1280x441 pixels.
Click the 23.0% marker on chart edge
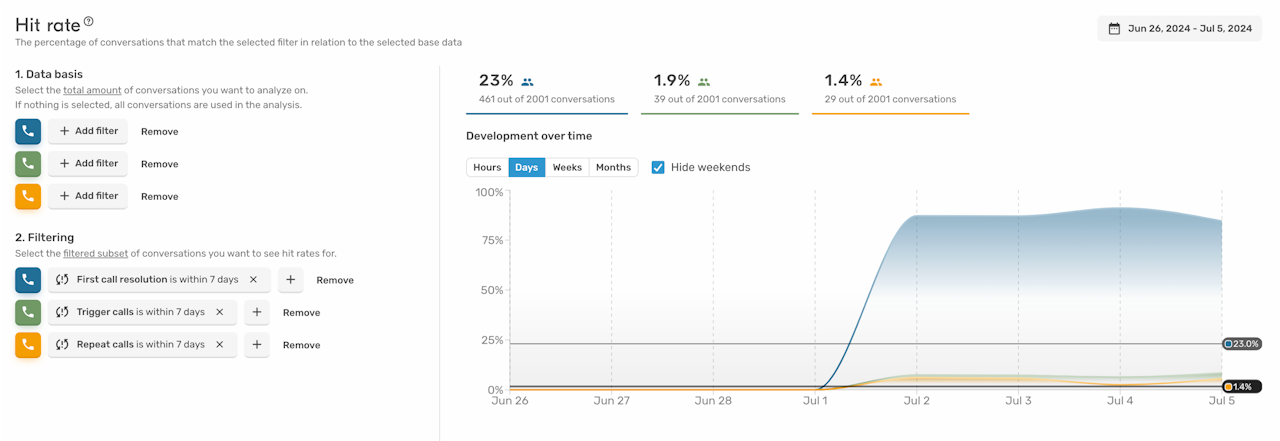pyautogui.click(x=1242, y=344)
